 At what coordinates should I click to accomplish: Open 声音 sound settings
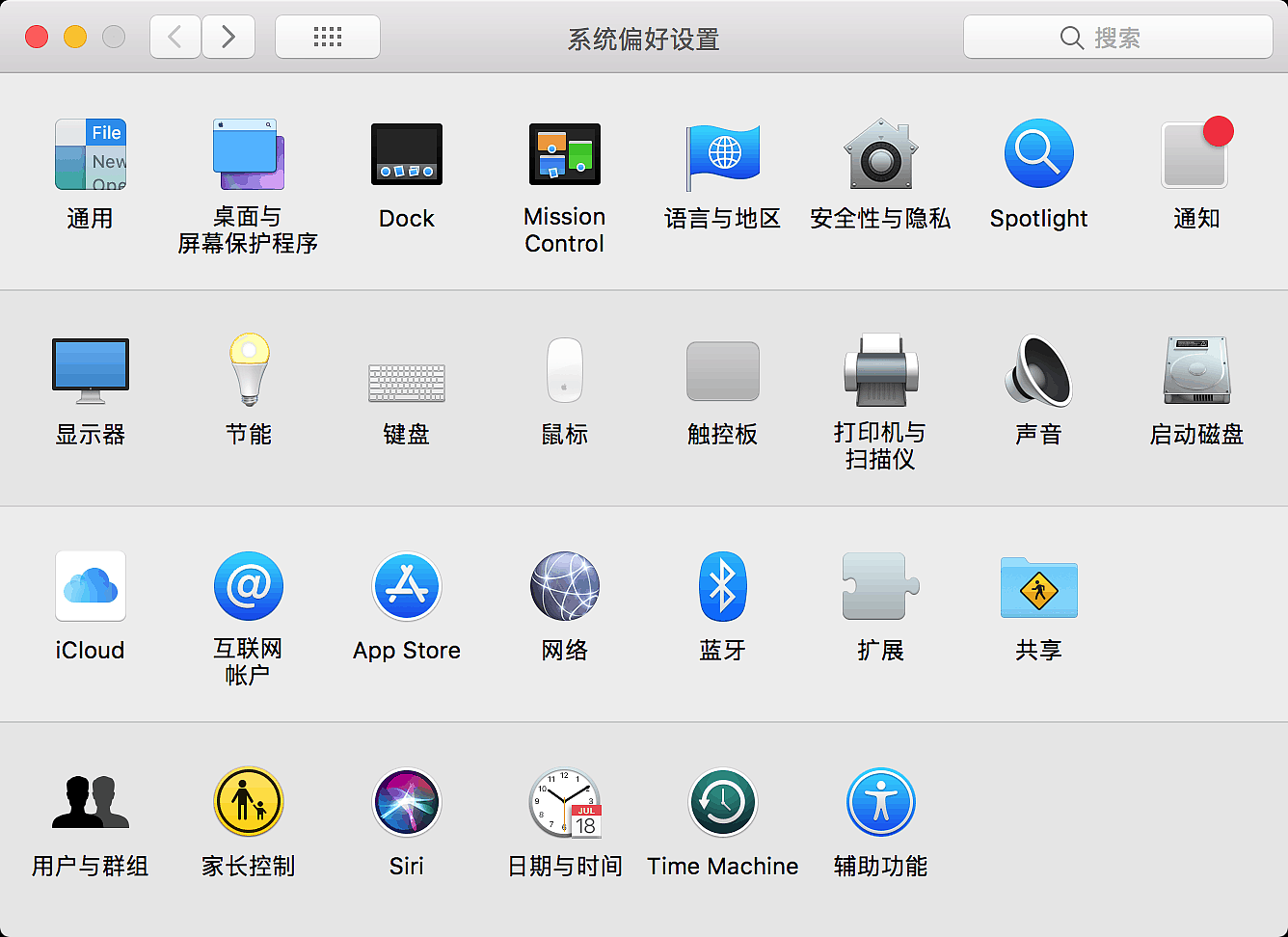point(1038,371)
